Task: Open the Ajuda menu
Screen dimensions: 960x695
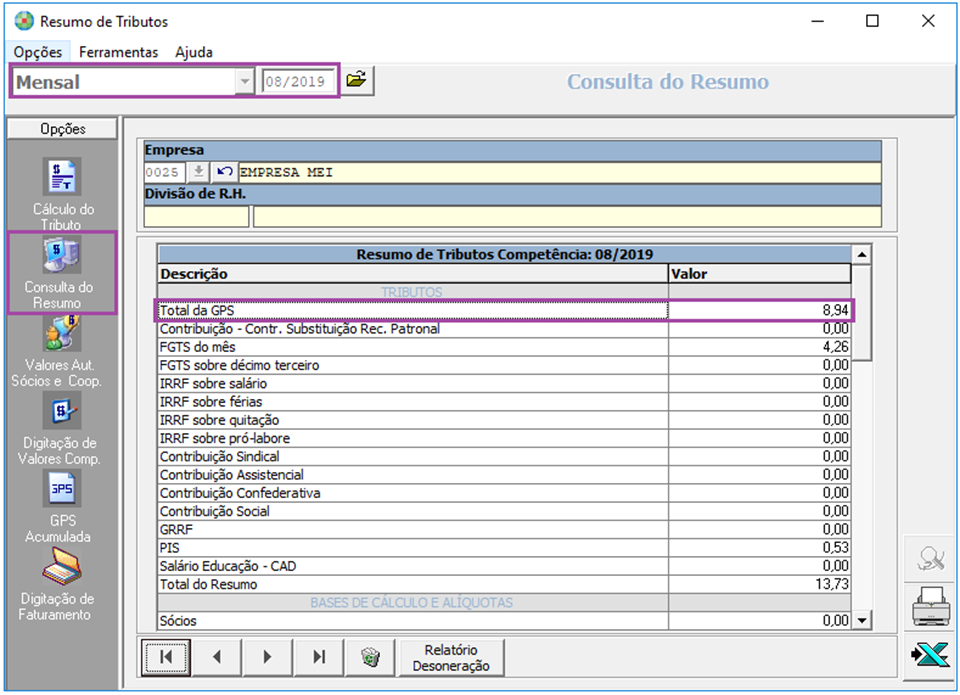Action: [193, 52]
